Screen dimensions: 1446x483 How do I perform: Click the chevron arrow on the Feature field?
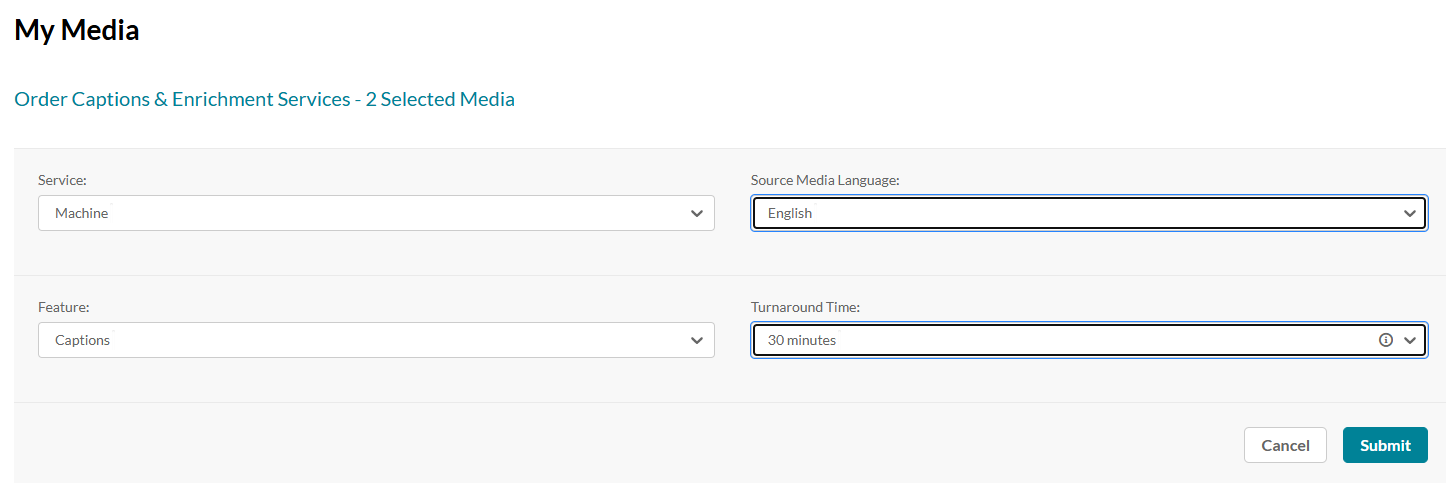(697, 340)
